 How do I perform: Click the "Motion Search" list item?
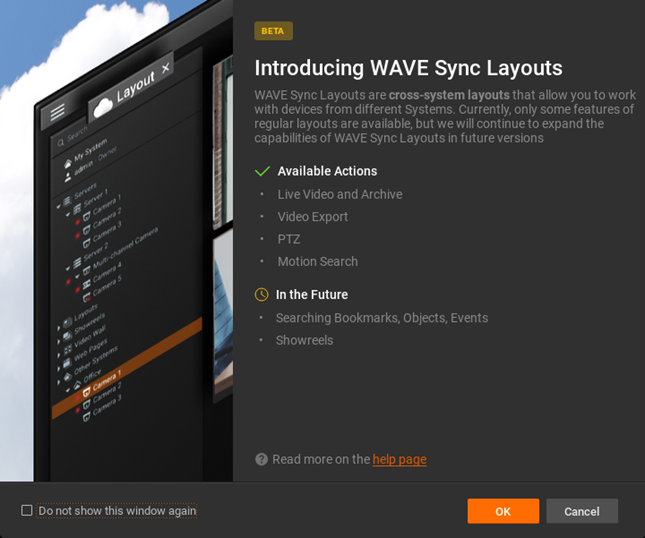pyautogui.click(x=318, y=262)
